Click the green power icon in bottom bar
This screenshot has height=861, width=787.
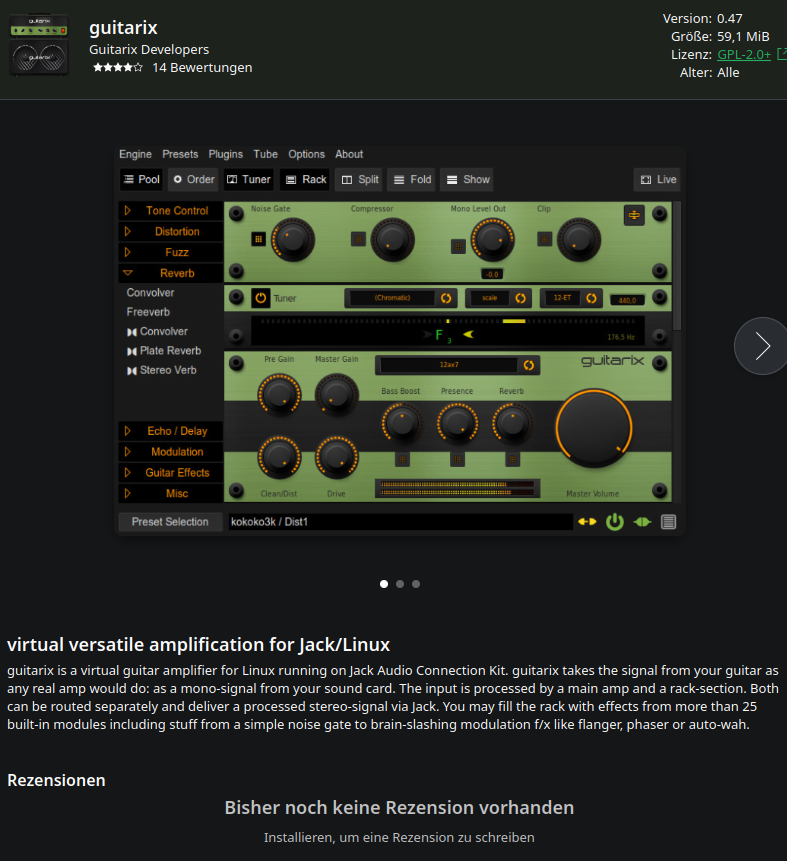[x=615, y=522]
